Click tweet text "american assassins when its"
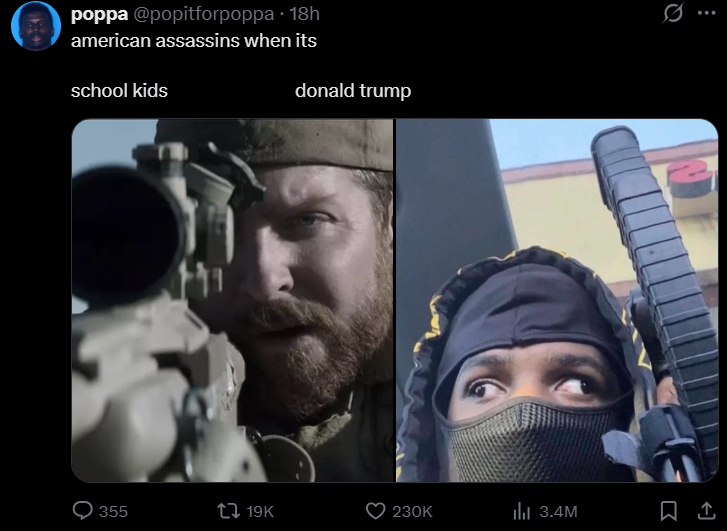Screen dimensions: 727x531 194,41
